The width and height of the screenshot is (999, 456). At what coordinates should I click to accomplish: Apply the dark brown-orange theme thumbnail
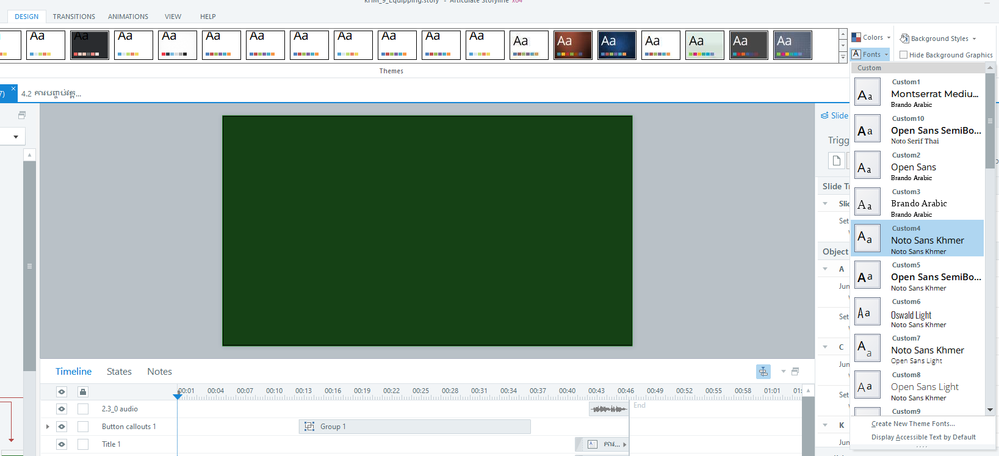tap(573, 45)
